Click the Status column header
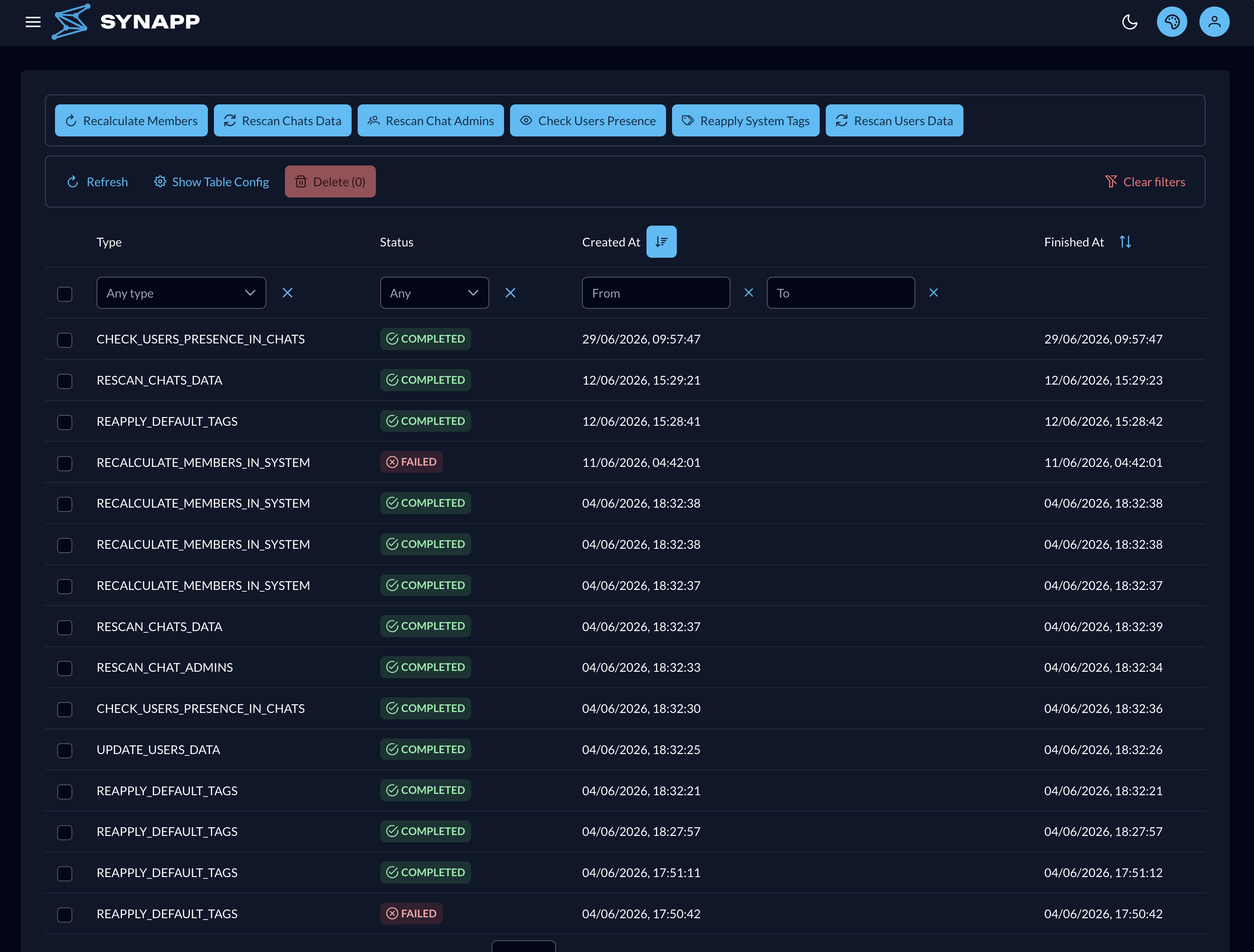 [x=396, y=242]
